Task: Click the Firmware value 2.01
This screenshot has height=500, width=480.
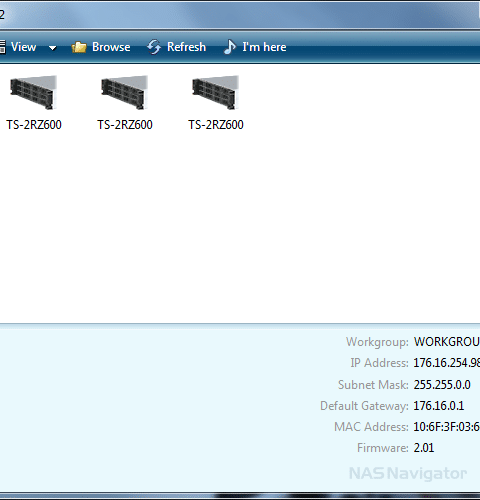Action: click(x=424, y=448)
